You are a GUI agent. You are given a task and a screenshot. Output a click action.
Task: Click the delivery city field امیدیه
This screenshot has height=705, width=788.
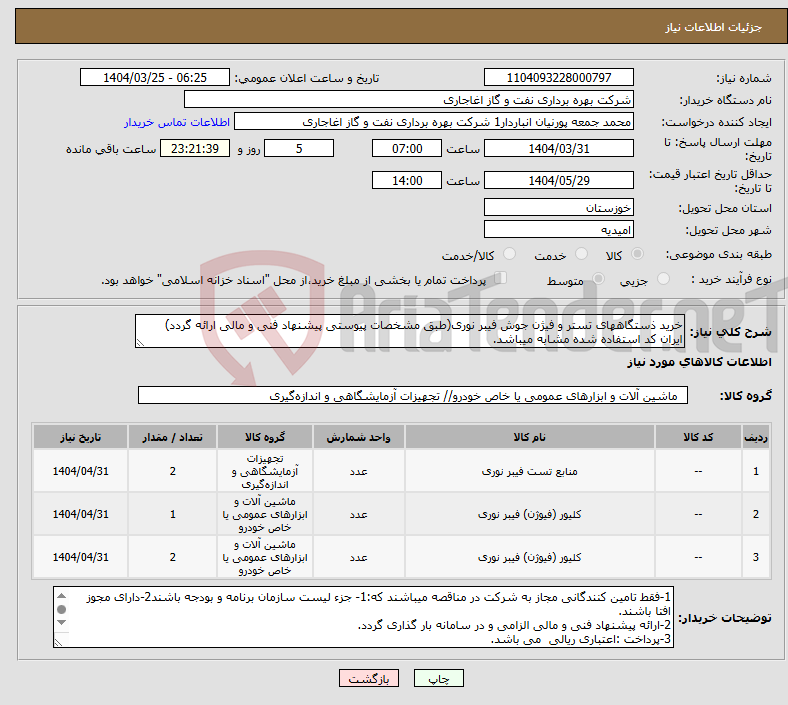pyautogui.click(x=558, y=230)
